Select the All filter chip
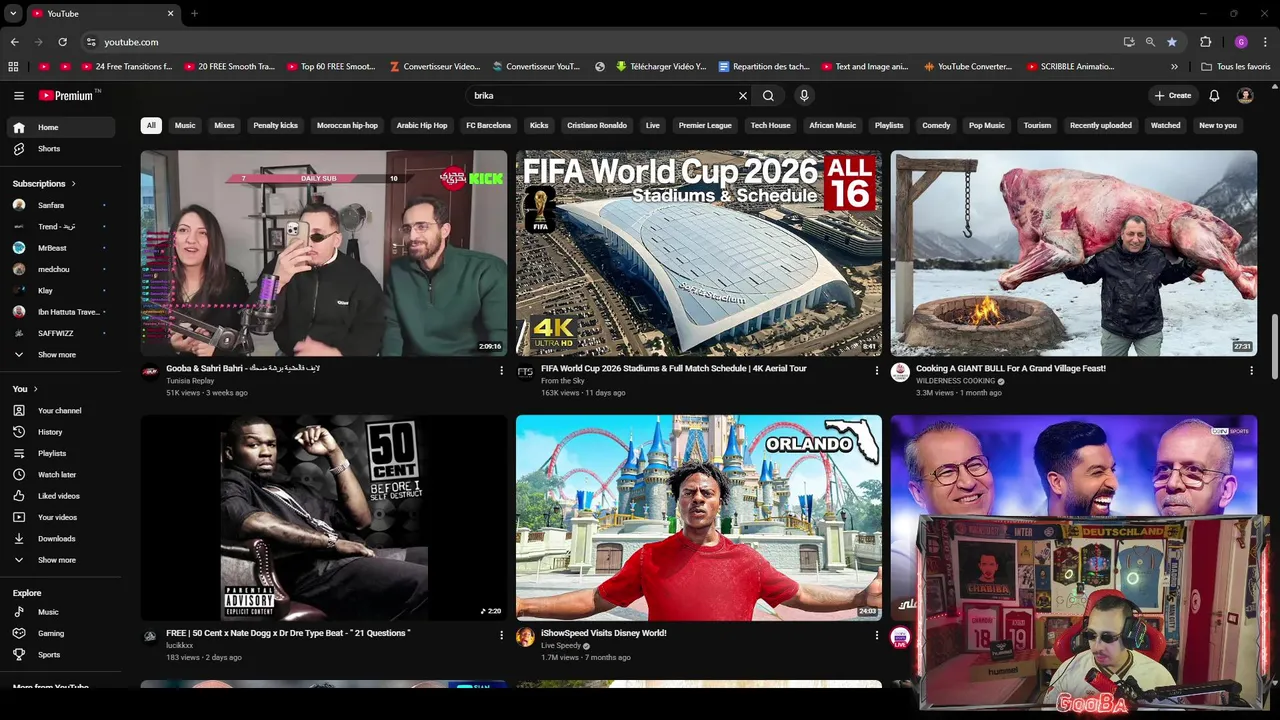Image resolution: width=1280 pixels, height=720 pixels. 151,125
